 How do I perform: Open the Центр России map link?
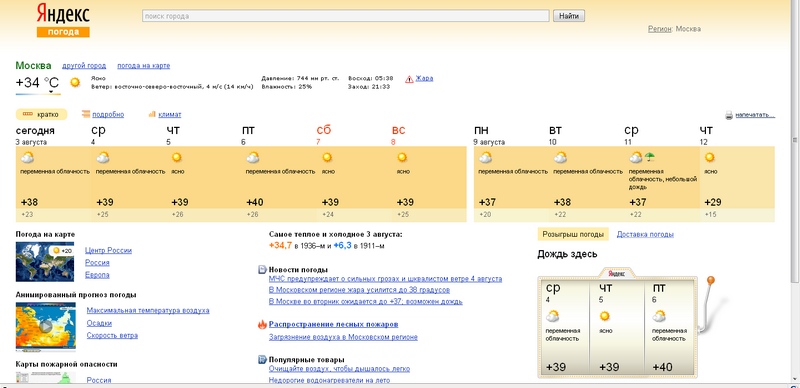tap(109, 251)
